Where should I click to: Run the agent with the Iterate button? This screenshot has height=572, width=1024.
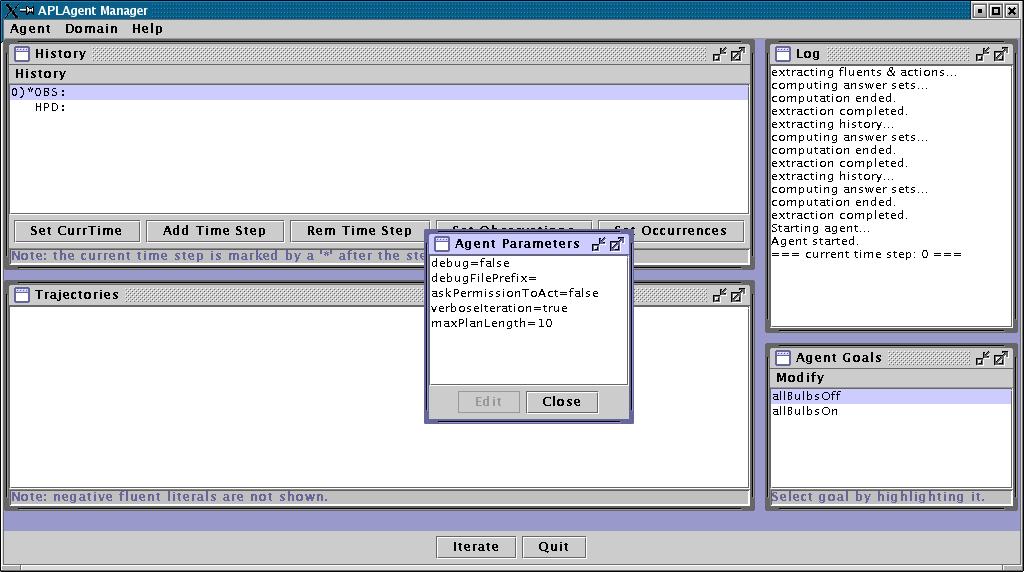pos(476,547)
